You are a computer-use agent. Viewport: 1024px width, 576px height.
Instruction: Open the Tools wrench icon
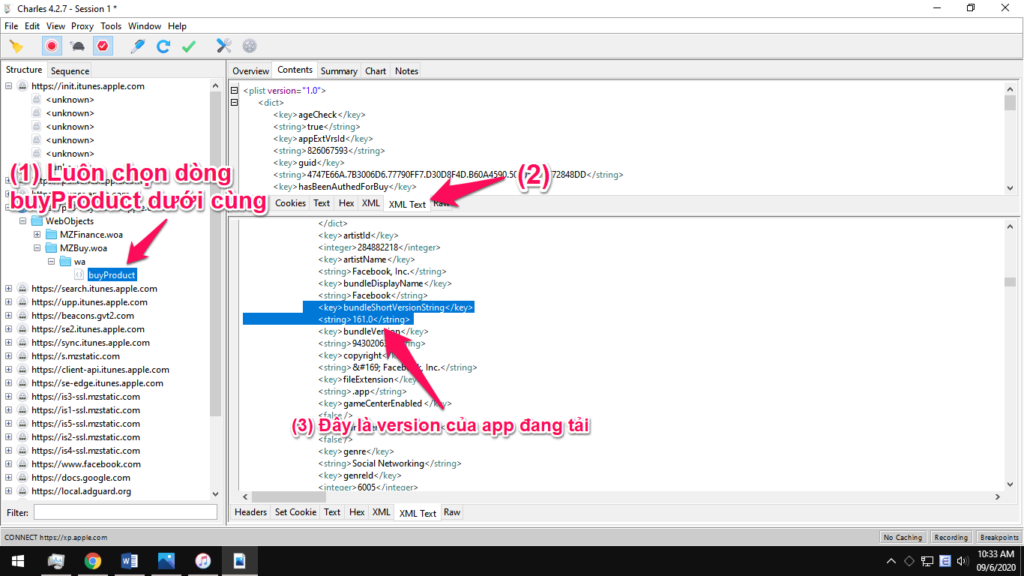[224, 46]
